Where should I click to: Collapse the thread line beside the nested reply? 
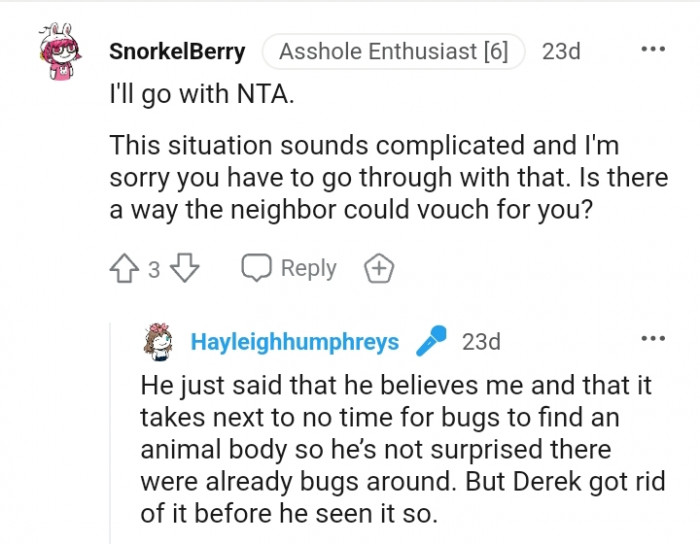tap(111, 440)
